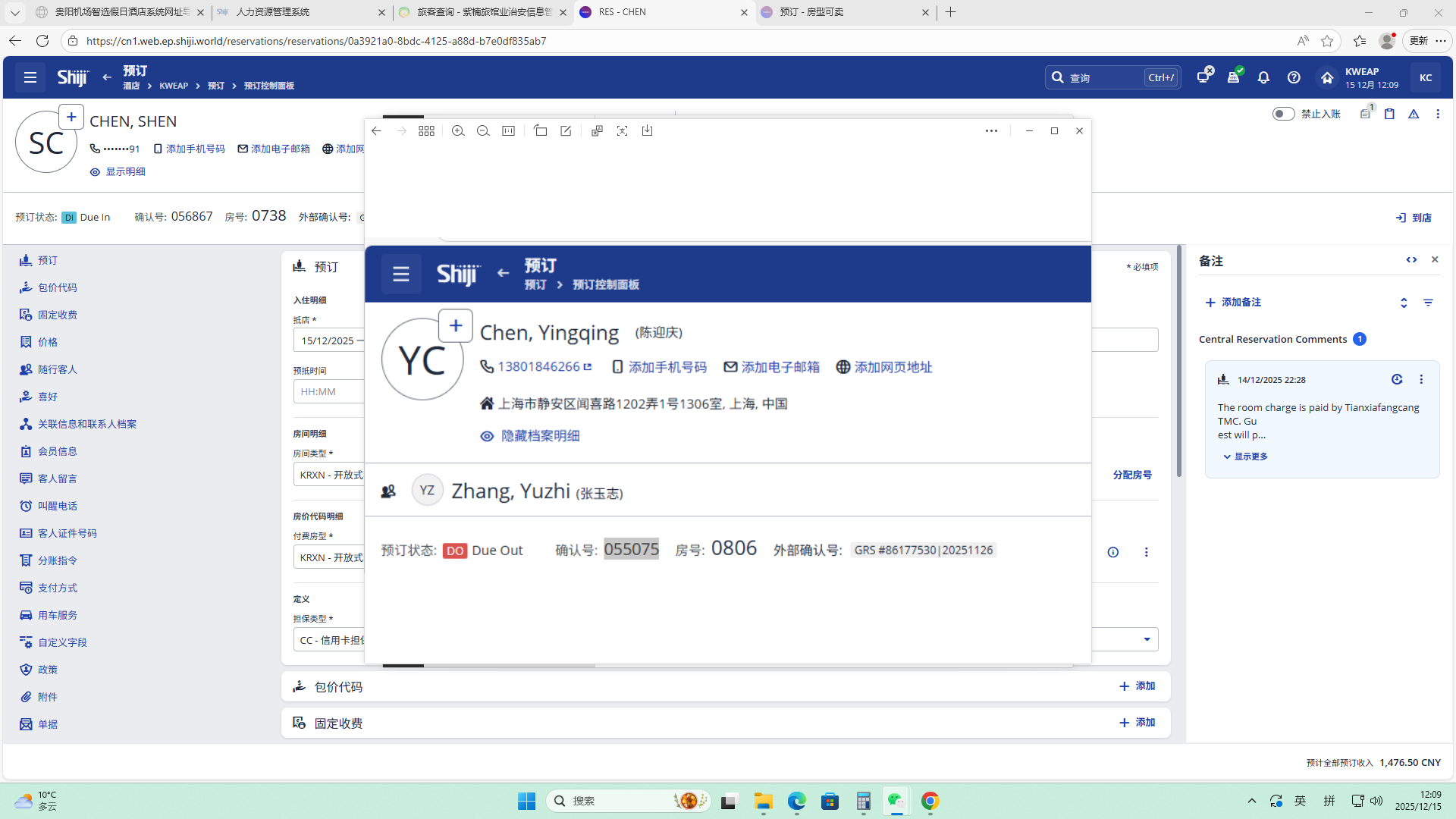Open the thumbnail grid view icon

click(426, 130)
